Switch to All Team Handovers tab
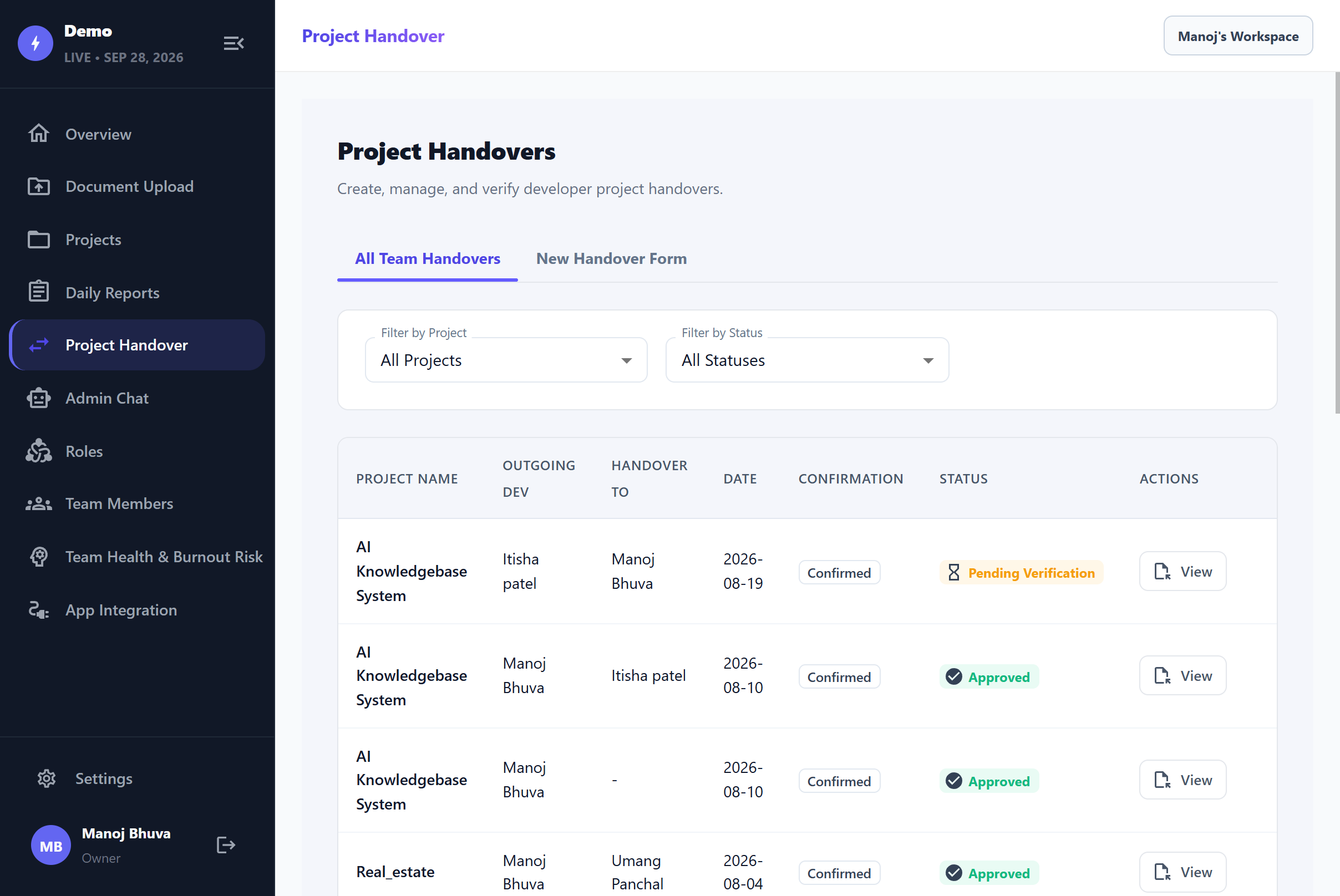Screen dimensions: 1340x896 428,258
